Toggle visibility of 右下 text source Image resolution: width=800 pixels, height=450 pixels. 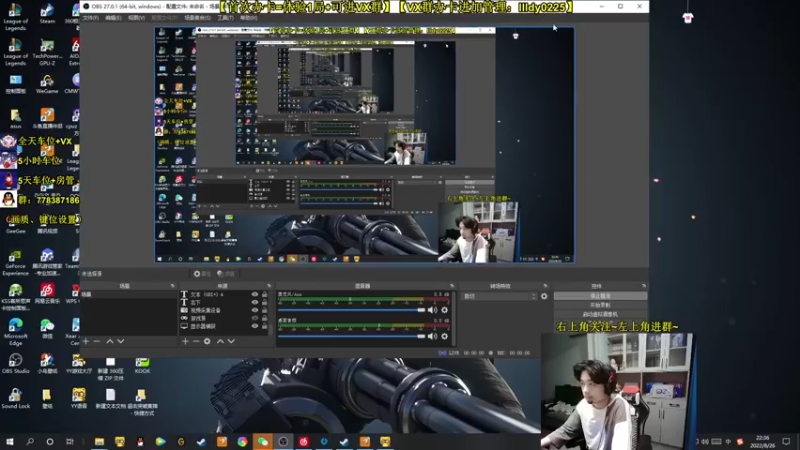(x=255, y=302)
